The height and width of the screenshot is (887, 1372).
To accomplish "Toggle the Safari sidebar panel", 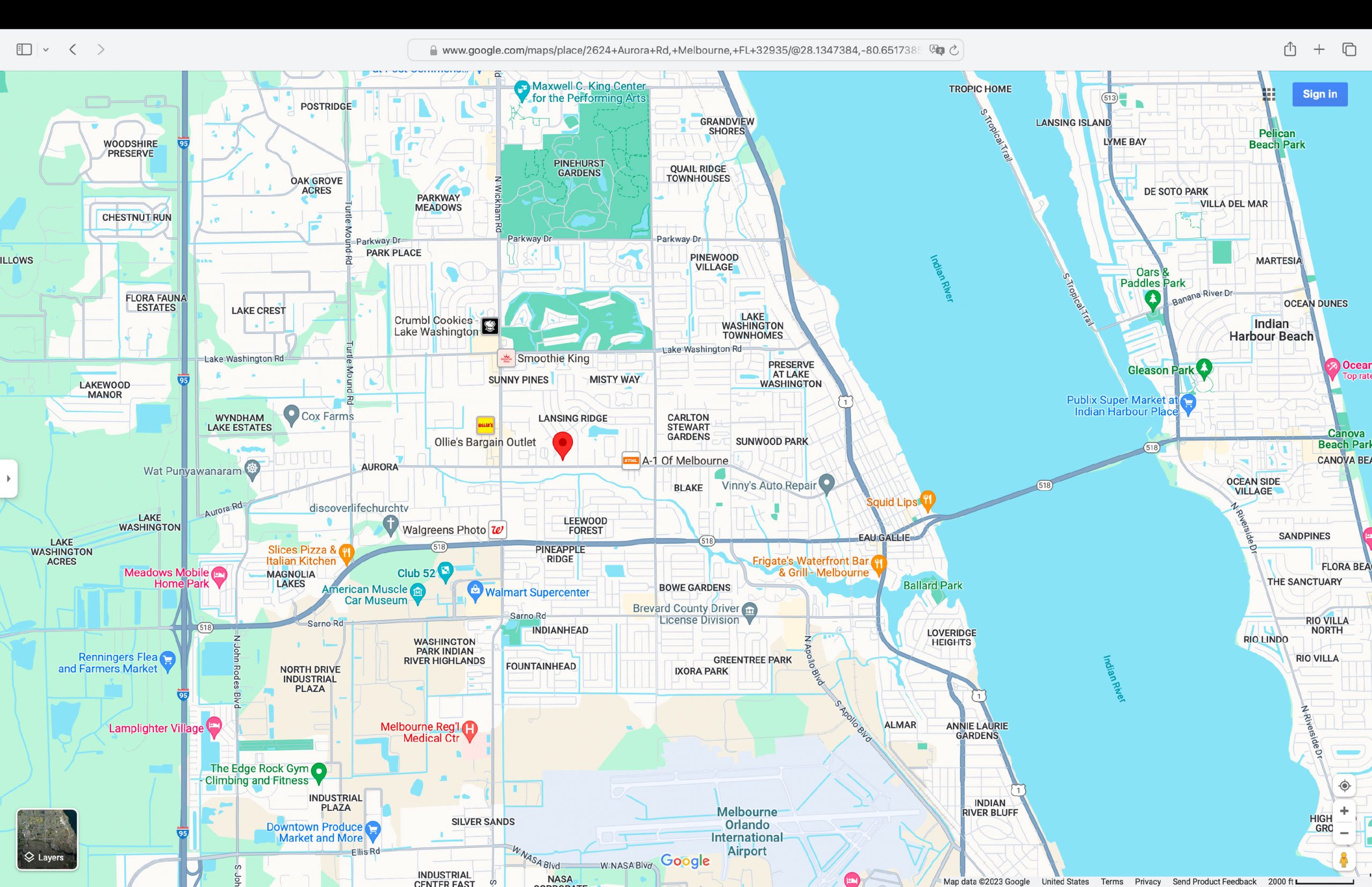I will 23,49.
